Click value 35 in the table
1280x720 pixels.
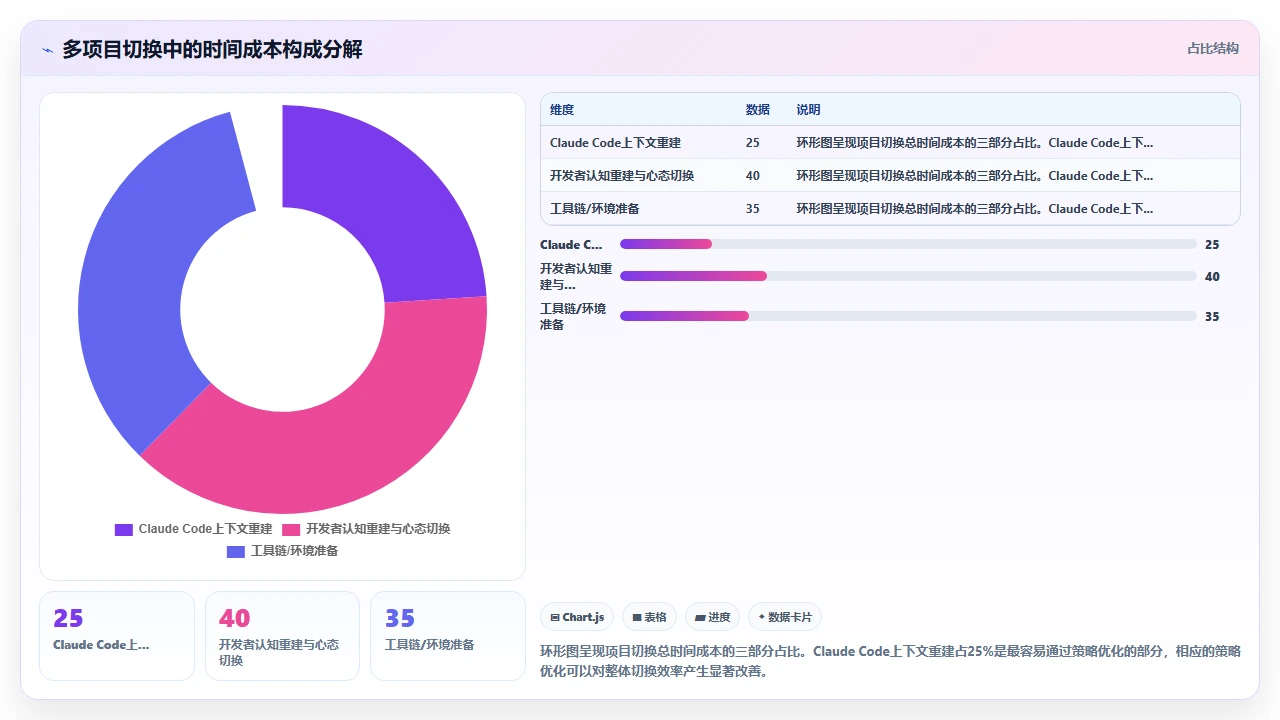[x=753, y=209]
